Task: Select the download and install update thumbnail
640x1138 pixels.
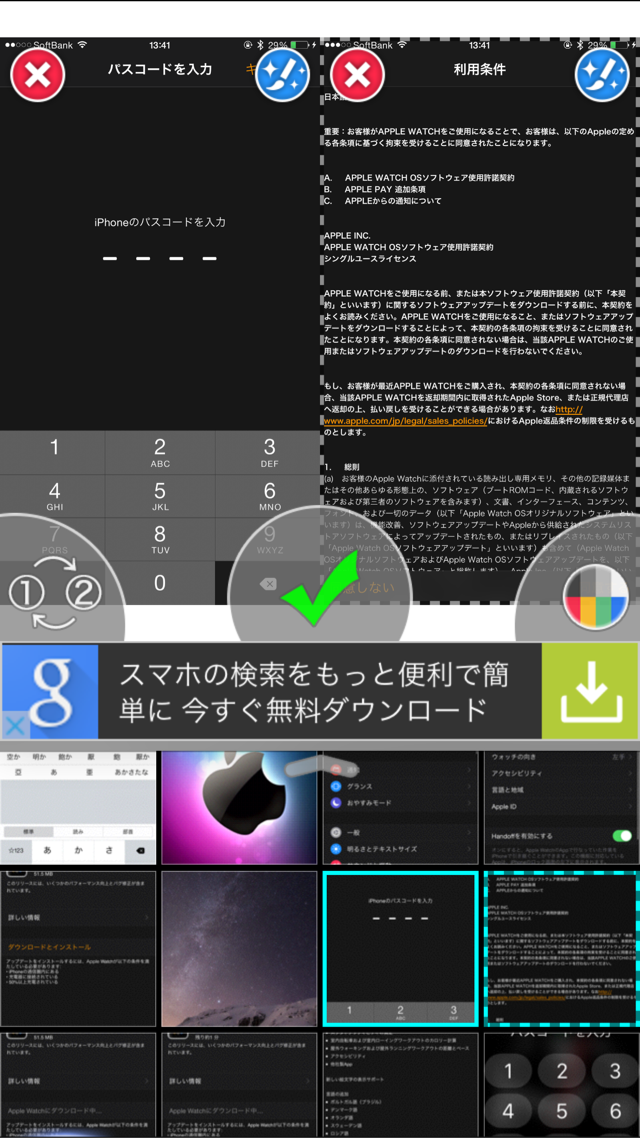Action: click(x=78, y=949)
